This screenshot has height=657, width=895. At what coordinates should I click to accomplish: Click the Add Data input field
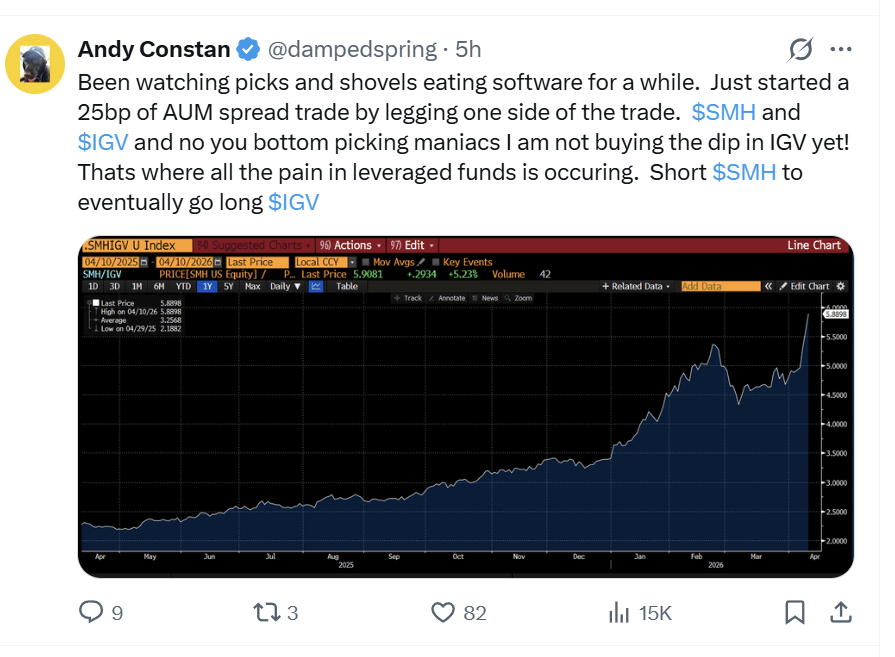click(x=719, y=286)
